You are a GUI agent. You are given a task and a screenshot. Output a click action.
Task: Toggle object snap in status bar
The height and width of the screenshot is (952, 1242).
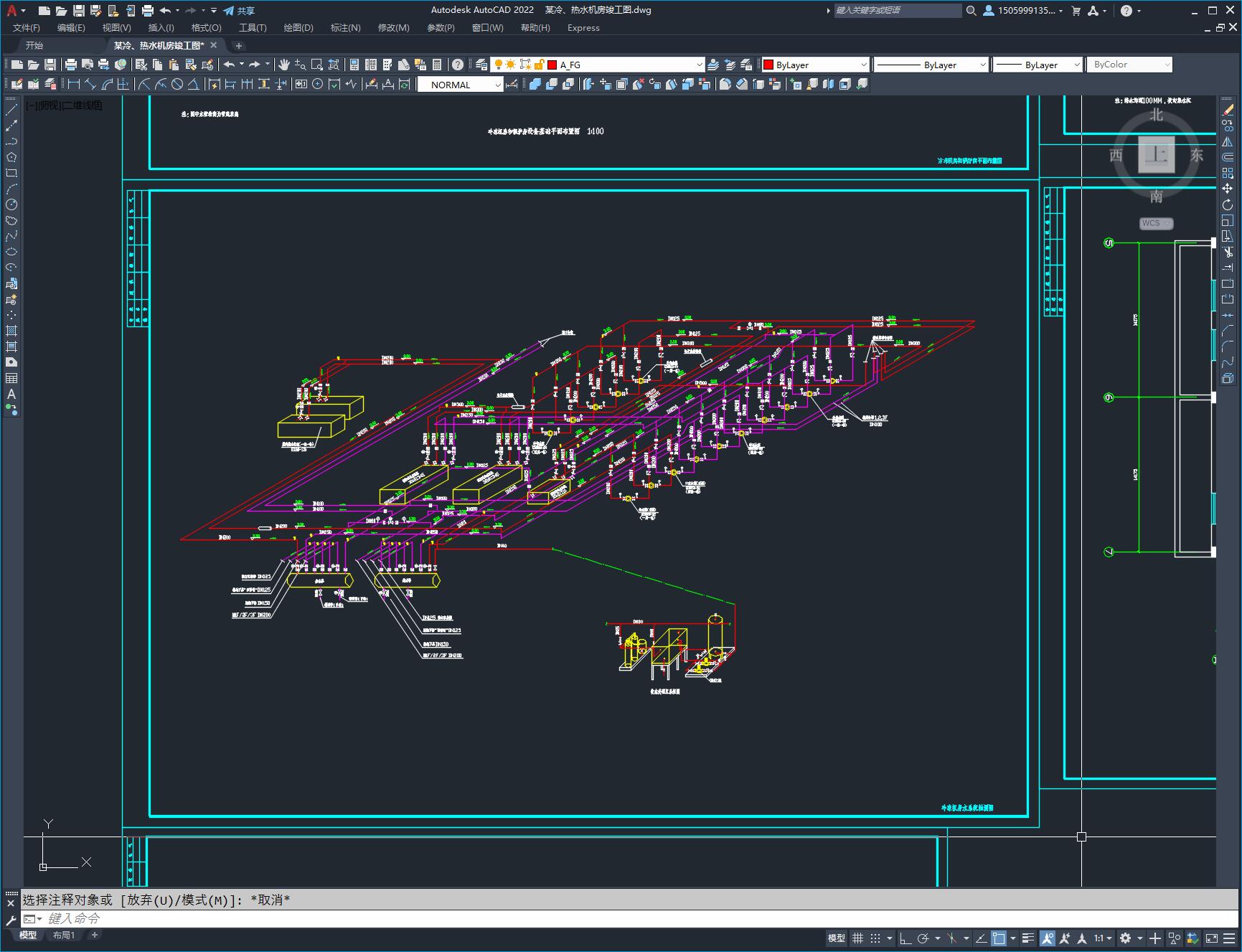(998, 938)
